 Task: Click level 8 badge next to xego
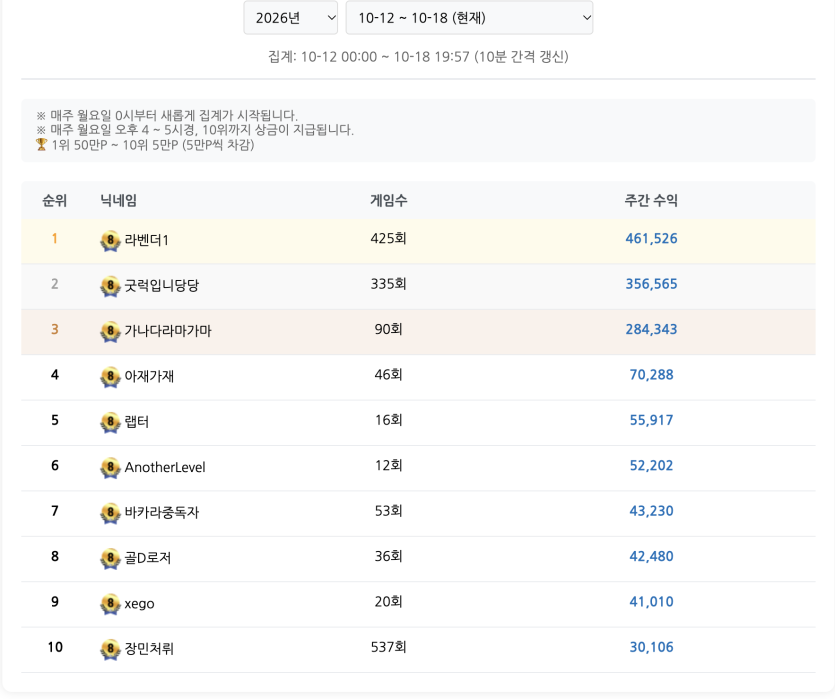pyautogui.click(x=110, y=604)
